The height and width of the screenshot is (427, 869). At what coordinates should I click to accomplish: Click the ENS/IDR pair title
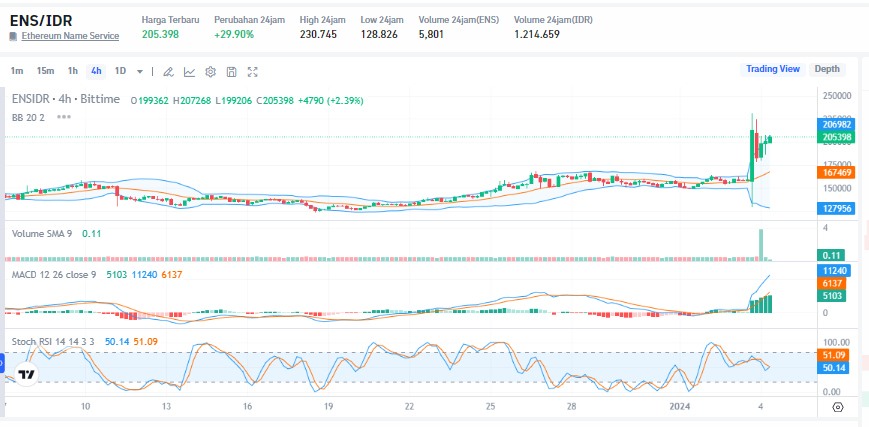coord(41,20)
